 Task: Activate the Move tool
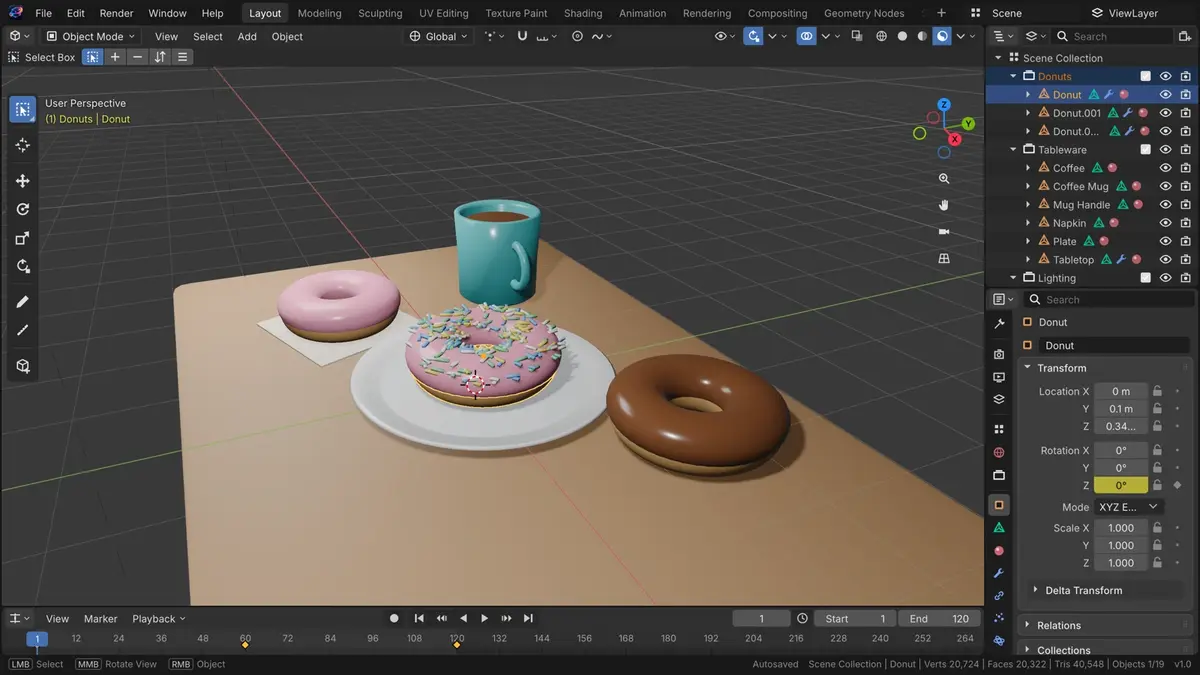pos(23,181)
